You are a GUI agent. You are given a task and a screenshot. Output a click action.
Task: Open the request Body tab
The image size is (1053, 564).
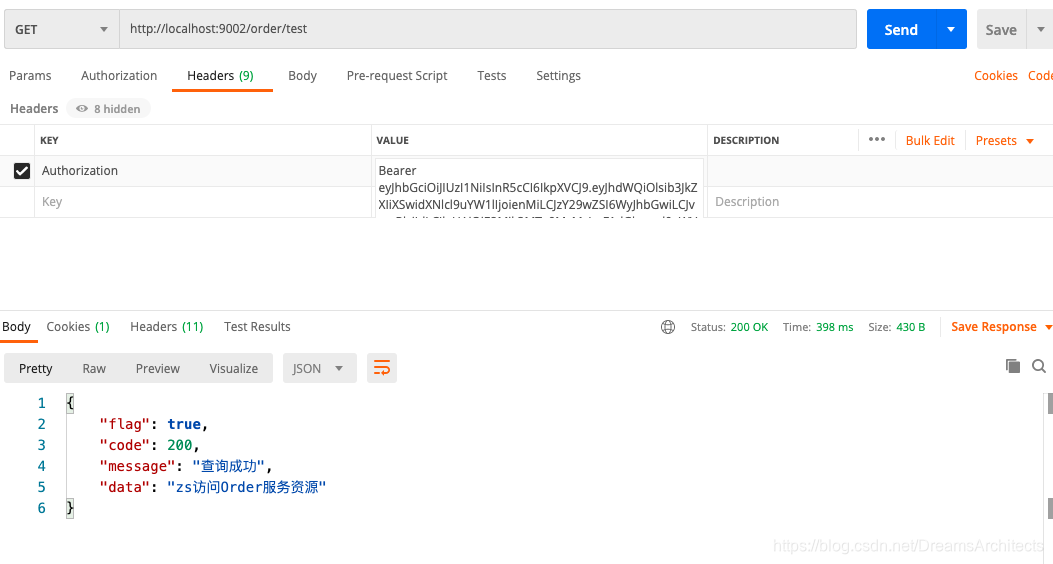(x=302, y=76)
